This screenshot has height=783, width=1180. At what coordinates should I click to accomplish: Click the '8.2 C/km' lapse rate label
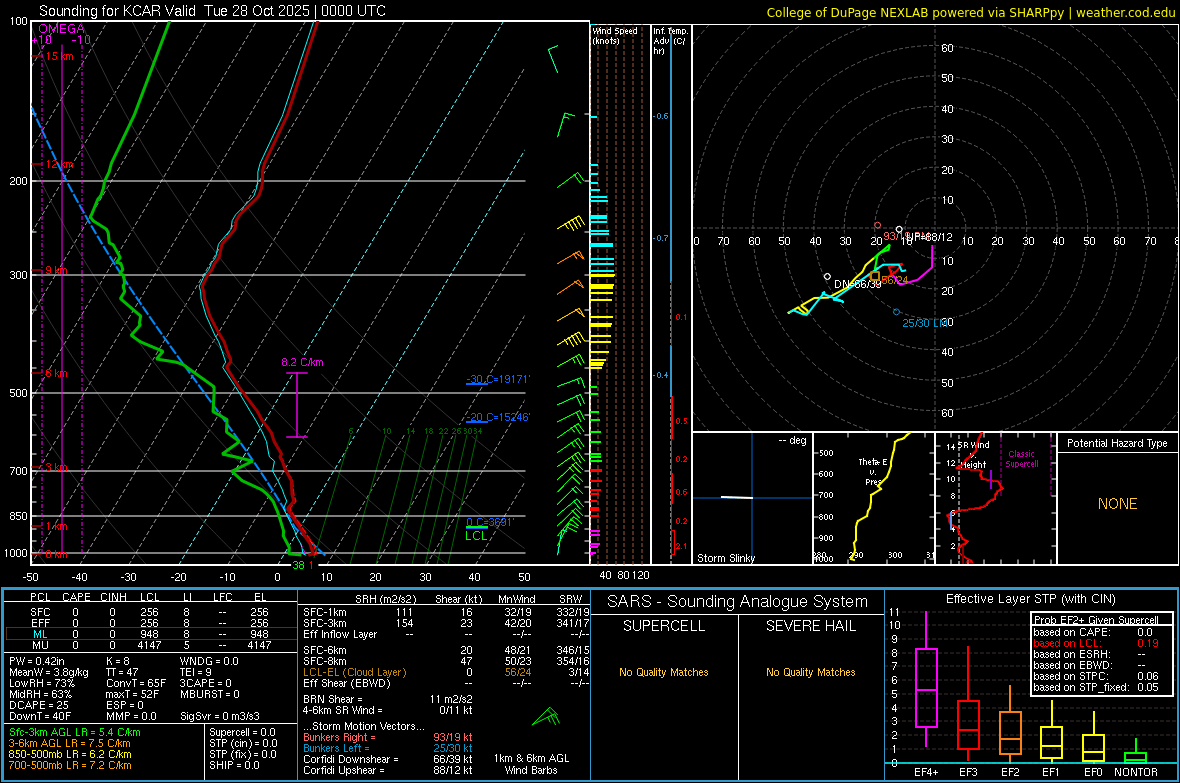(x=303, y=362)
